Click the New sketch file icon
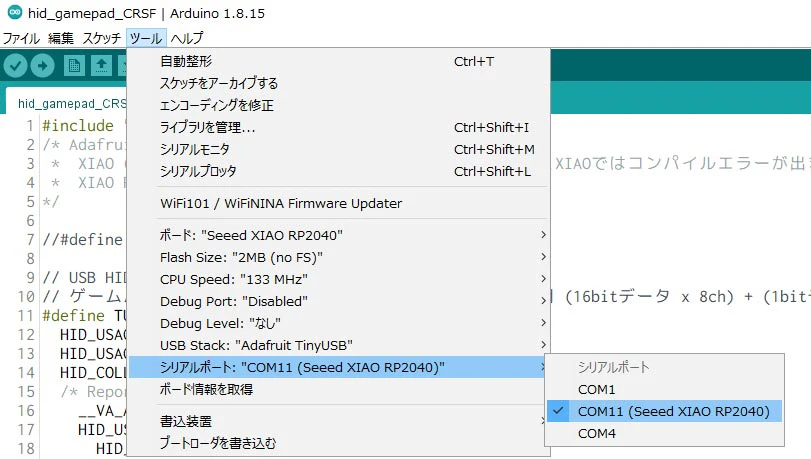The image size is (811, 459). [74, 66]
